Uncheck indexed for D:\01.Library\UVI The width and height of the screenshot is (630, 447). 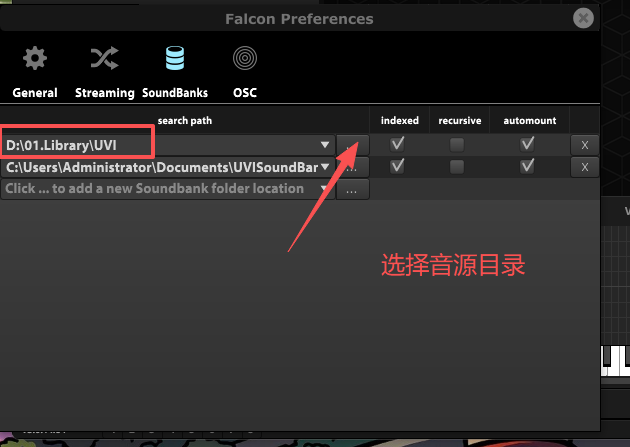397,144
